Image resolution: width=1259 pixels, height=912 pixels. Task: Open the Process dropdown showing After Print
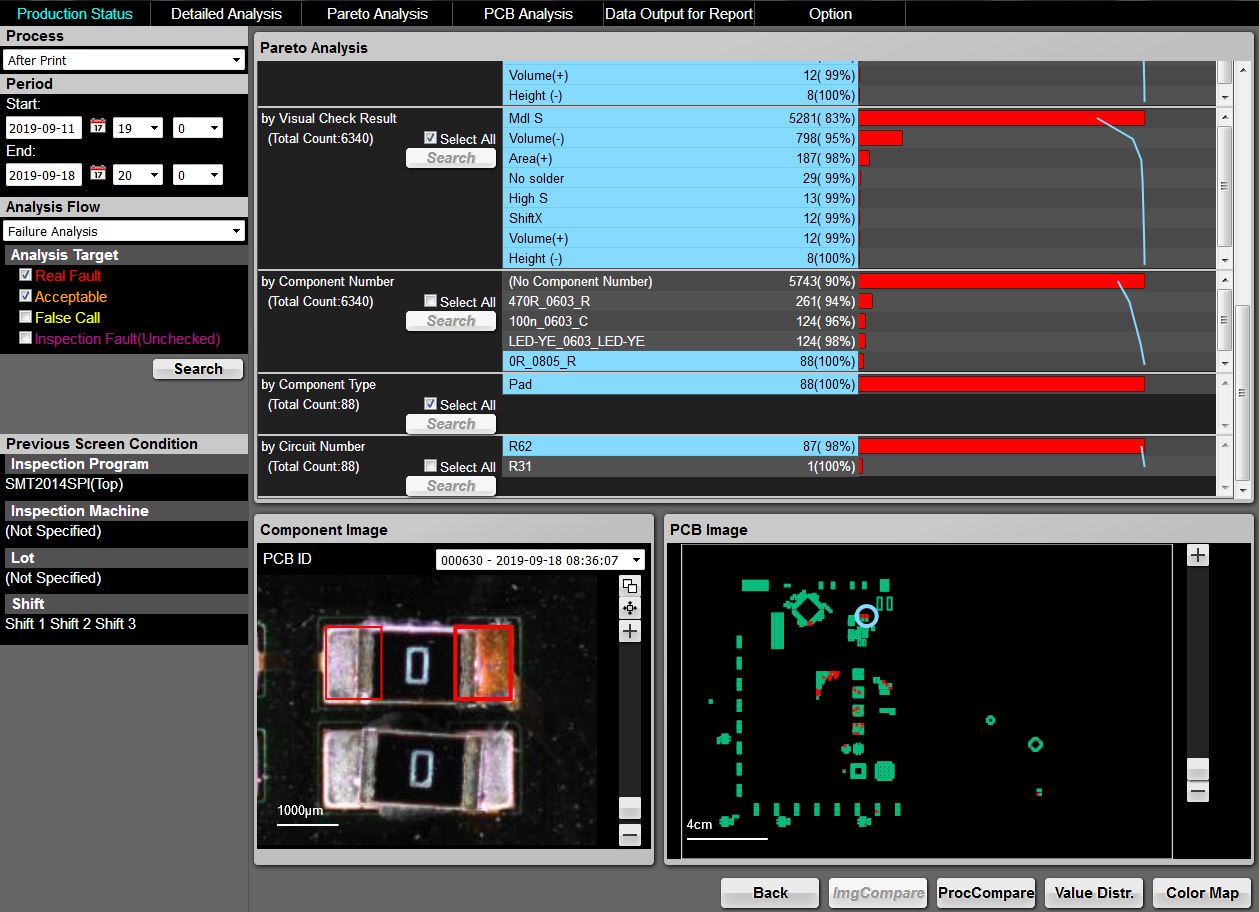pos(124,60)
